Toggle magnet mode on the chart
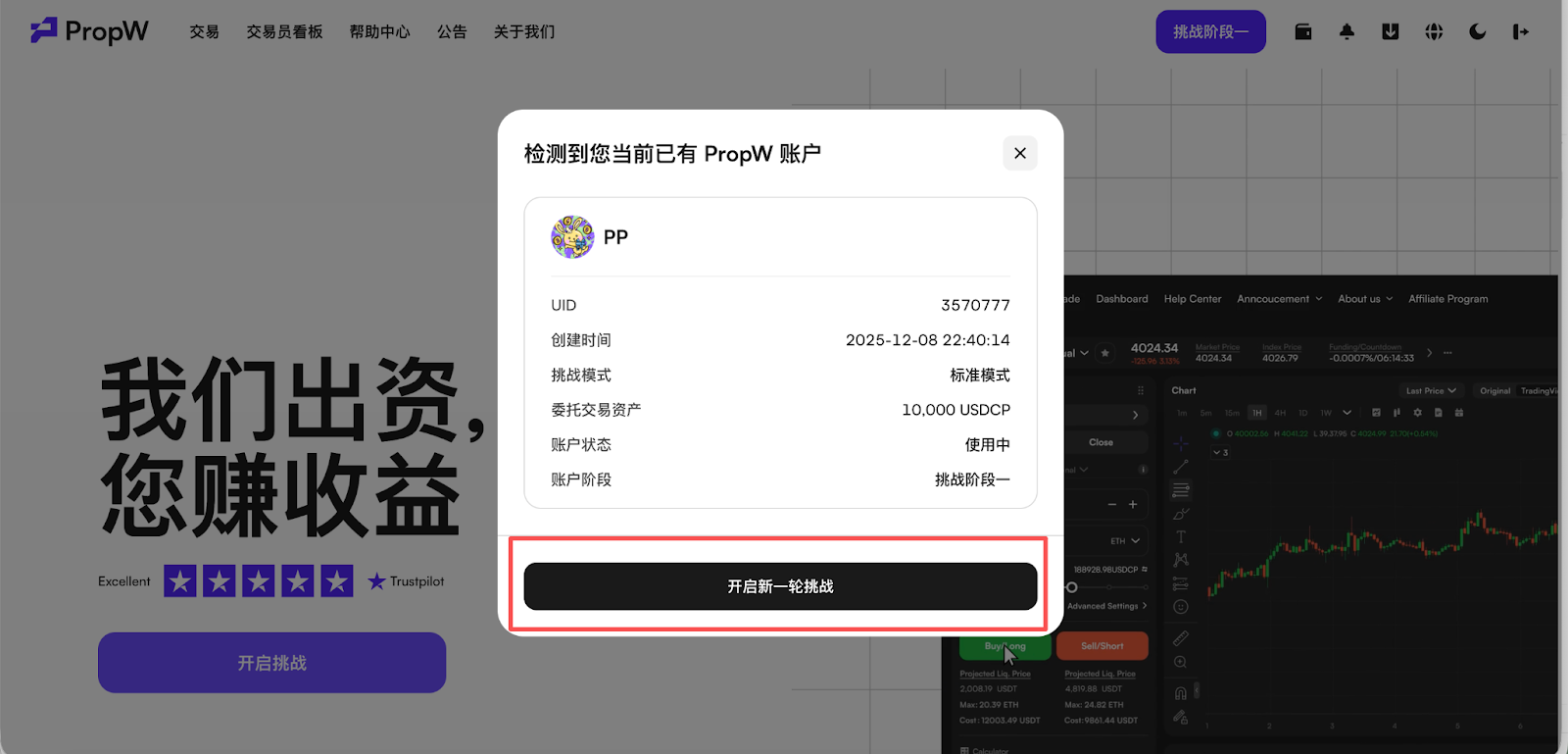1568x754 pixels. (1181, 693)
